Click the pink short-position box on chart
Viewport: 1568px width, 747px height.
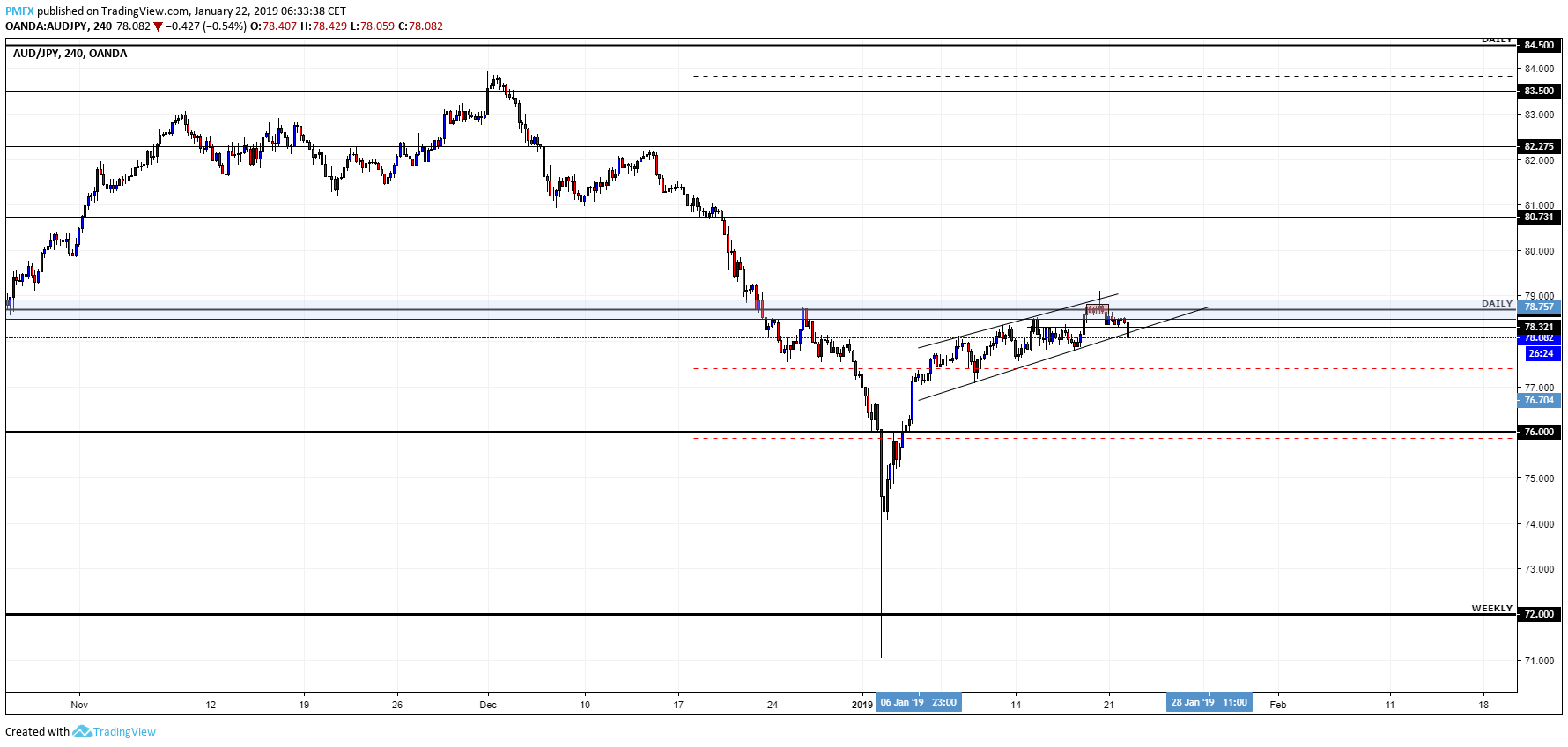(x=1097, y=309)
